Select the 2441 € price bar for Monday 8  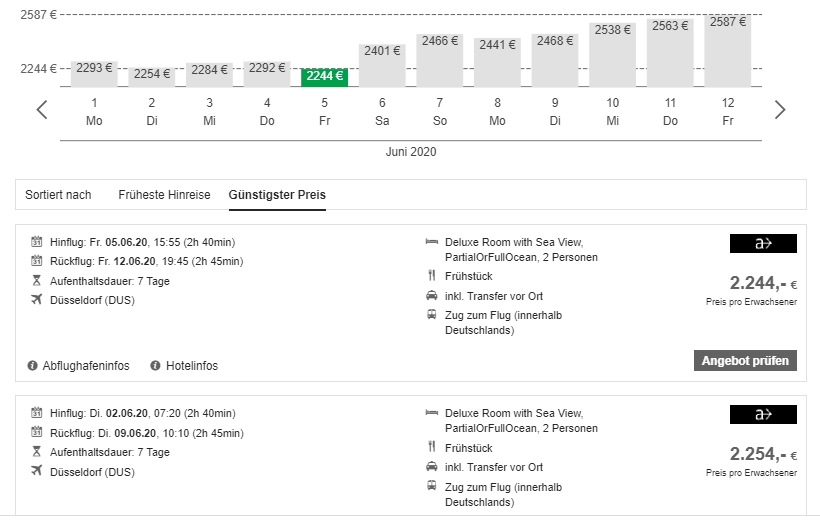pos(497,63)
